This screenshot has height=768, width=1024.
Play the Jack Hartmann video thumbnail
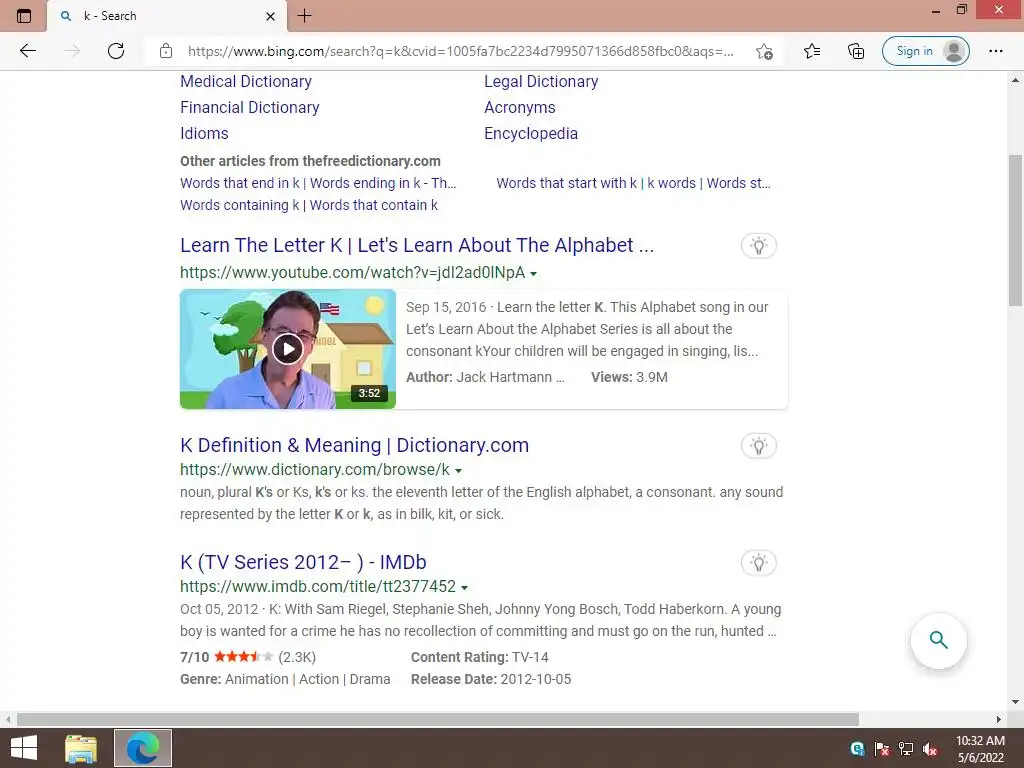[288, 349]
